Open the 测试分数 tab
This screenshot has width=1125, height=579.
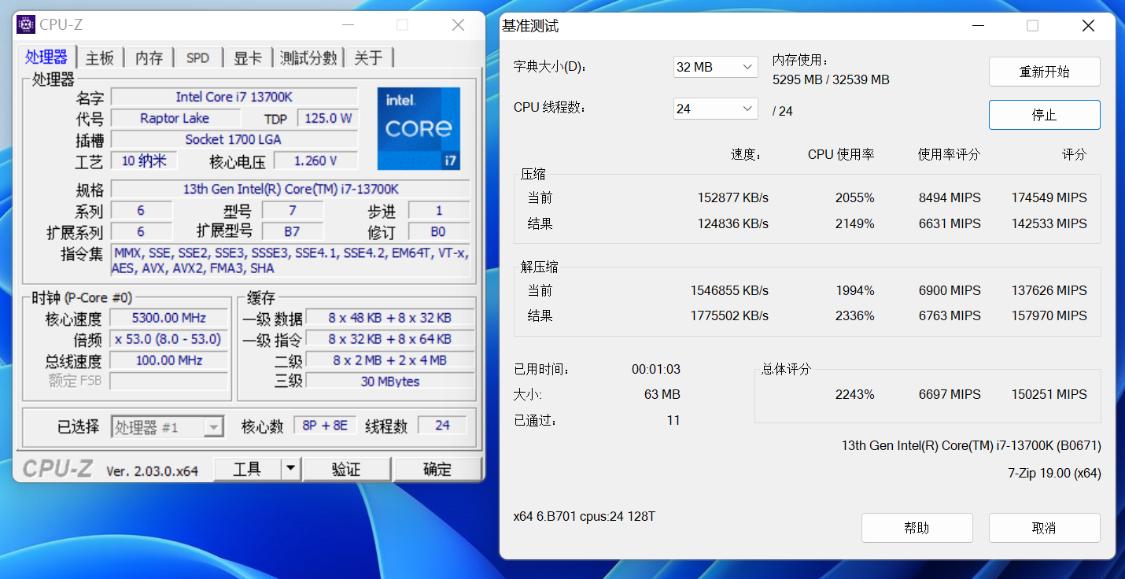310,58
